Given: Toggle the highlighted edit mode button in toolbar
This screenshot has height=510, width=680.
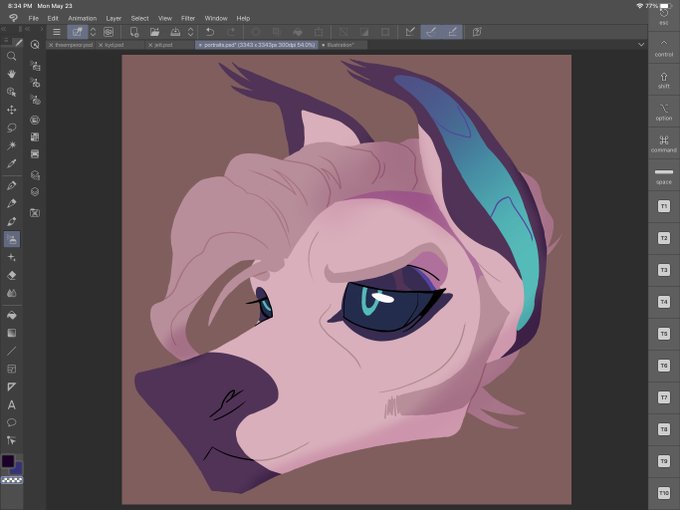Looking at the screenshot, I should [77, 32].
